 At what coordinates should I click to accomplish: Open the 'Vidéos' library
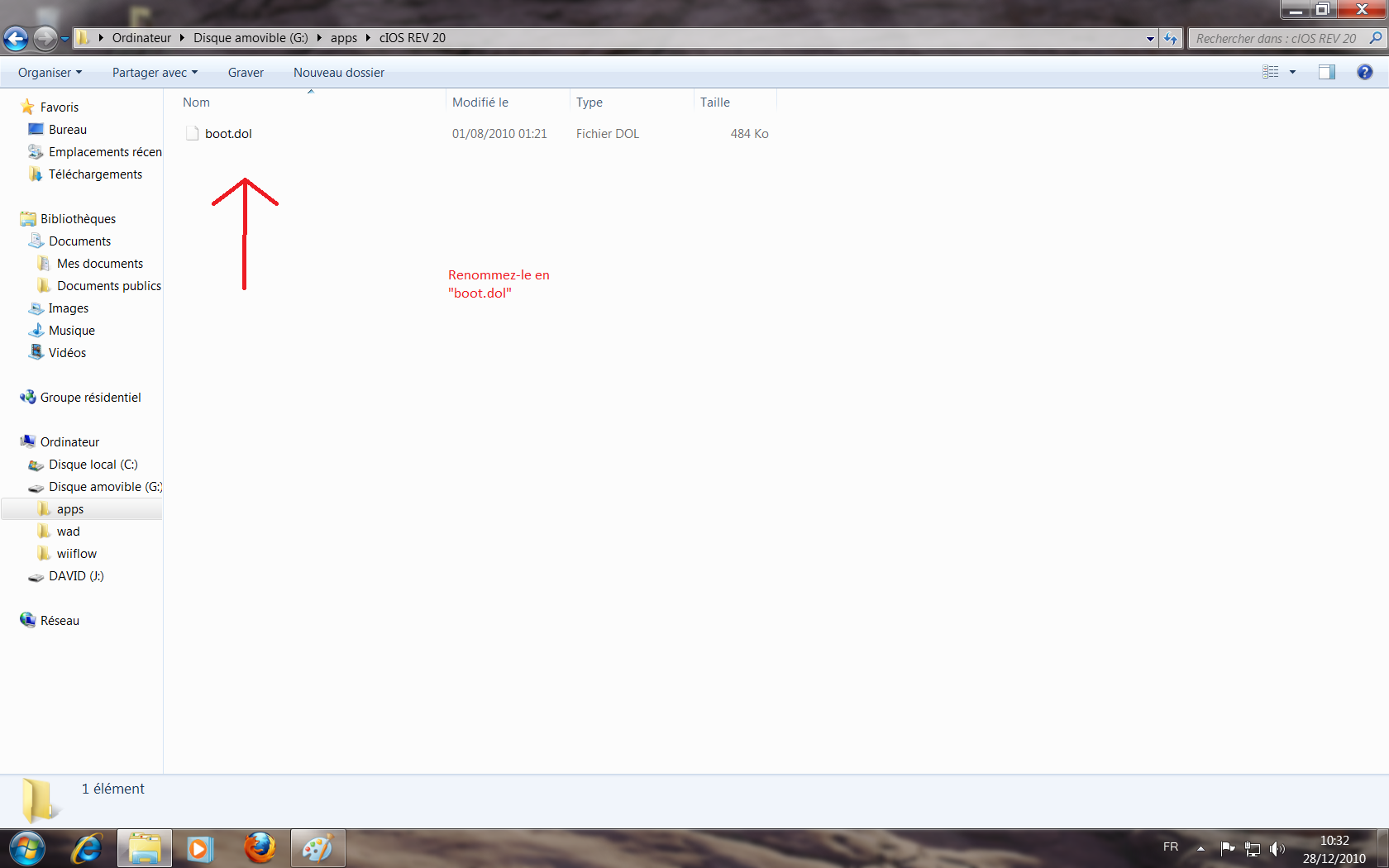point(67,353)
